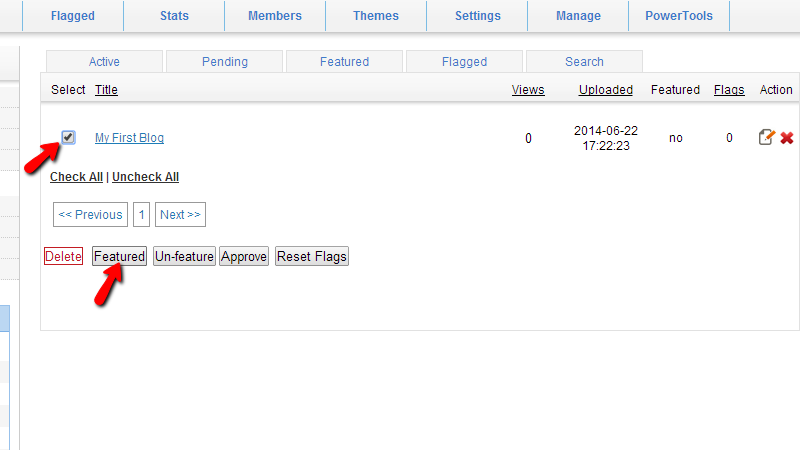Open the My First Blog link
Screen dimensions: 800x450
[x=129, y=138]
